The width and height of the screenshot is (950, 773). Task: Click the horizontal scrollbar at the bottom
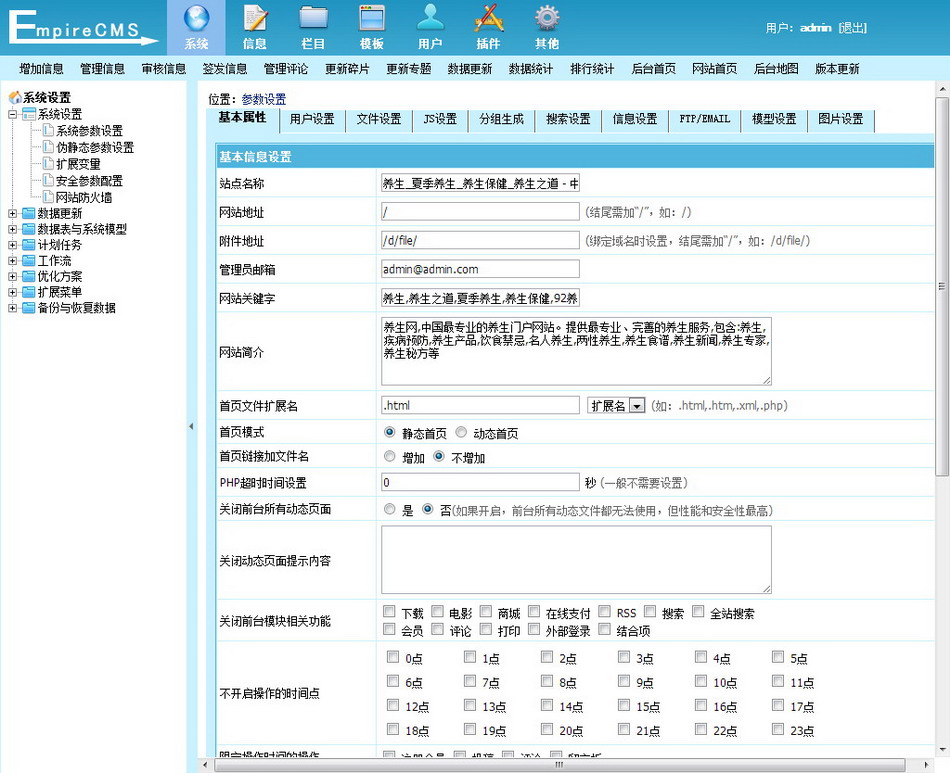[560, 765]
